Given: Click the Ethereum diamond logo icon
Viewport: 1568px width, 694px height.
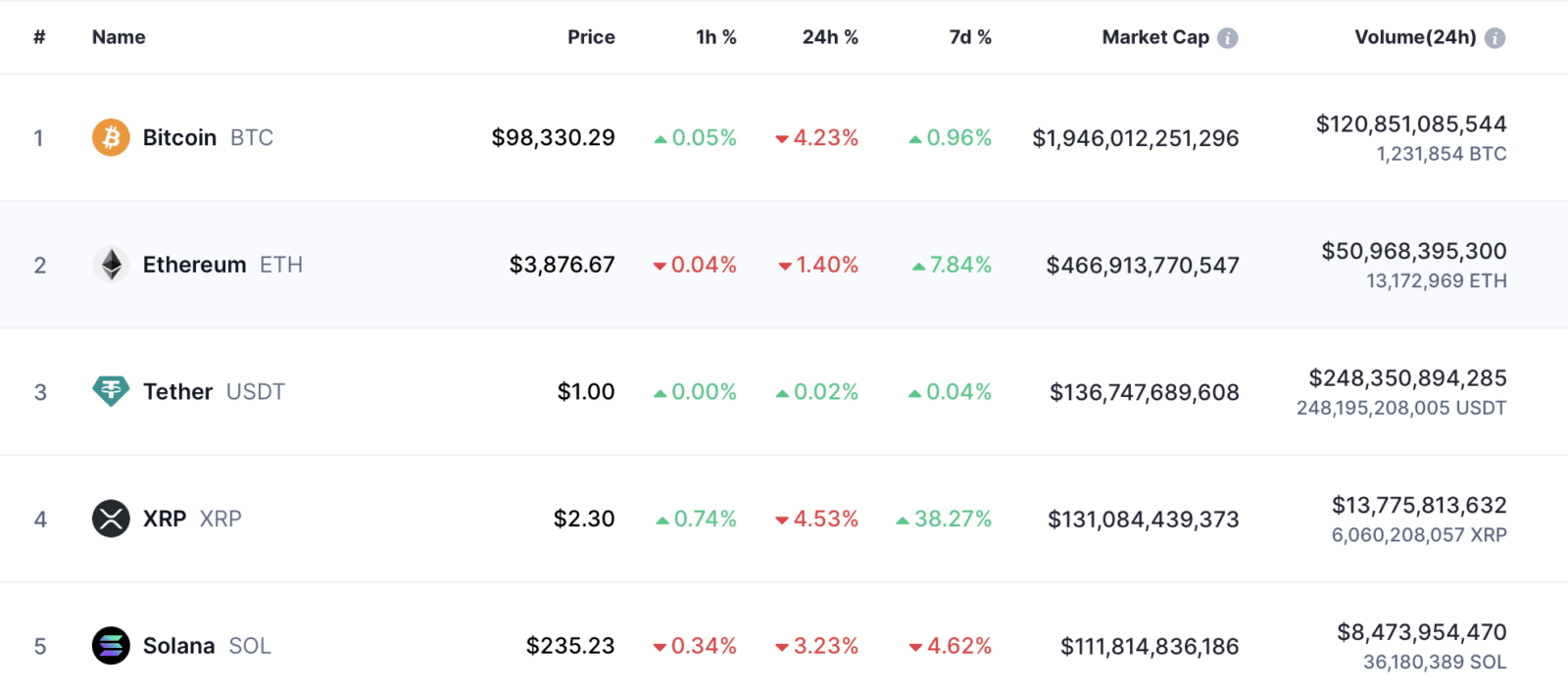Looking at the screenshot, I should [111, 265].
